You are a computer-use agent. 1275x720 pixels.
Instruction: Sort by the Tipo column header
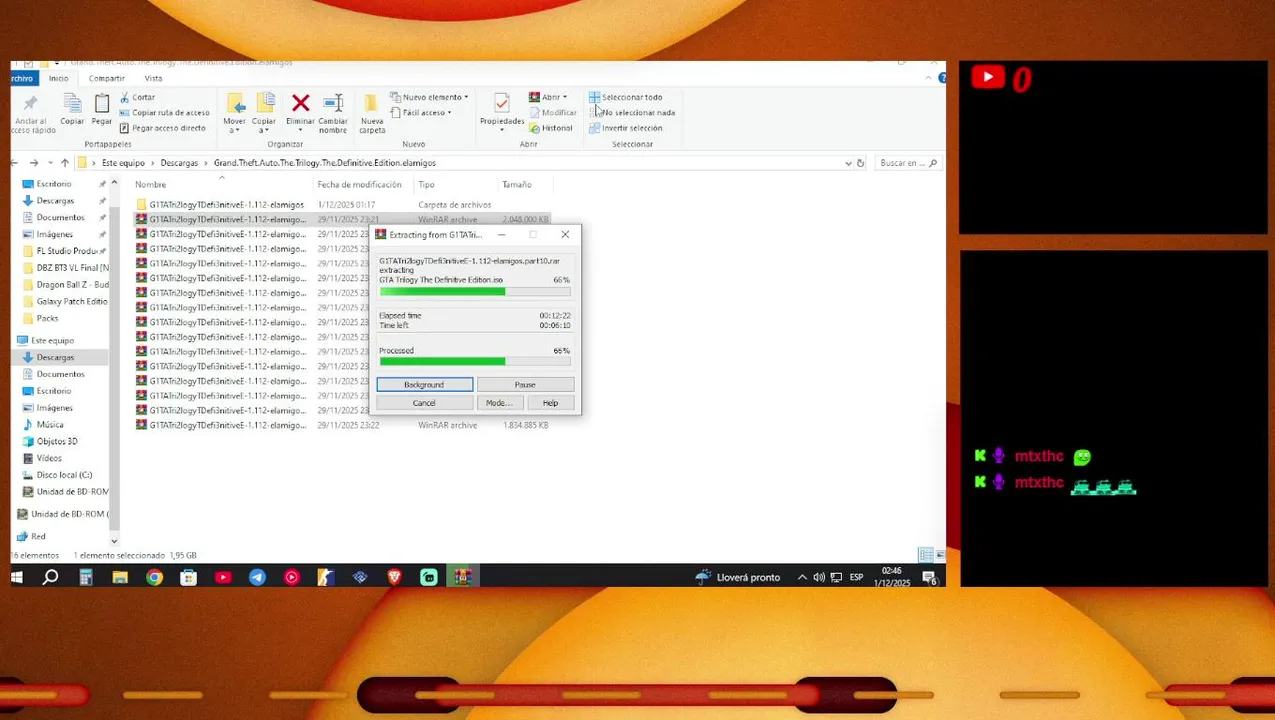click(426, 184)
